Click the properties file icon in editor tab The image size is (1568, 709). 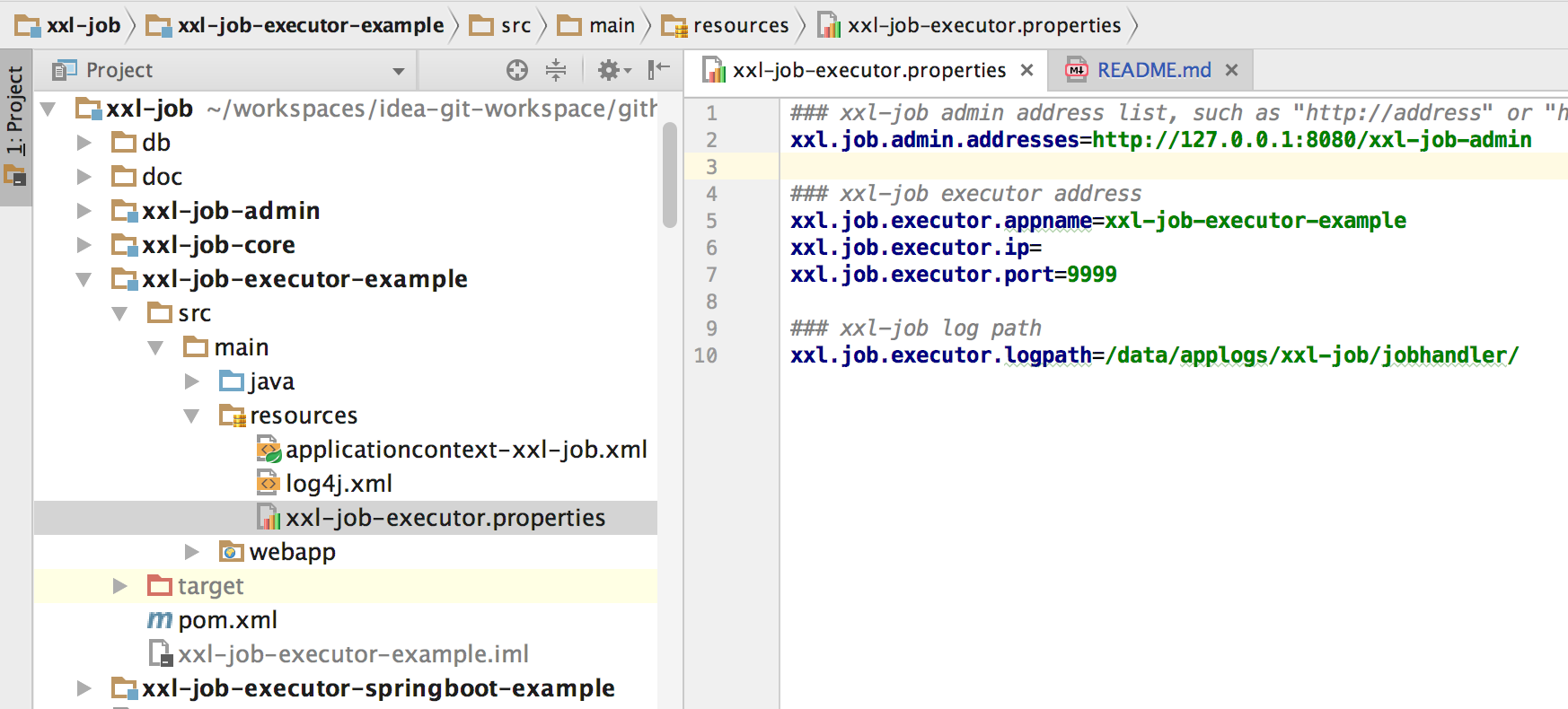coord(714,70)
